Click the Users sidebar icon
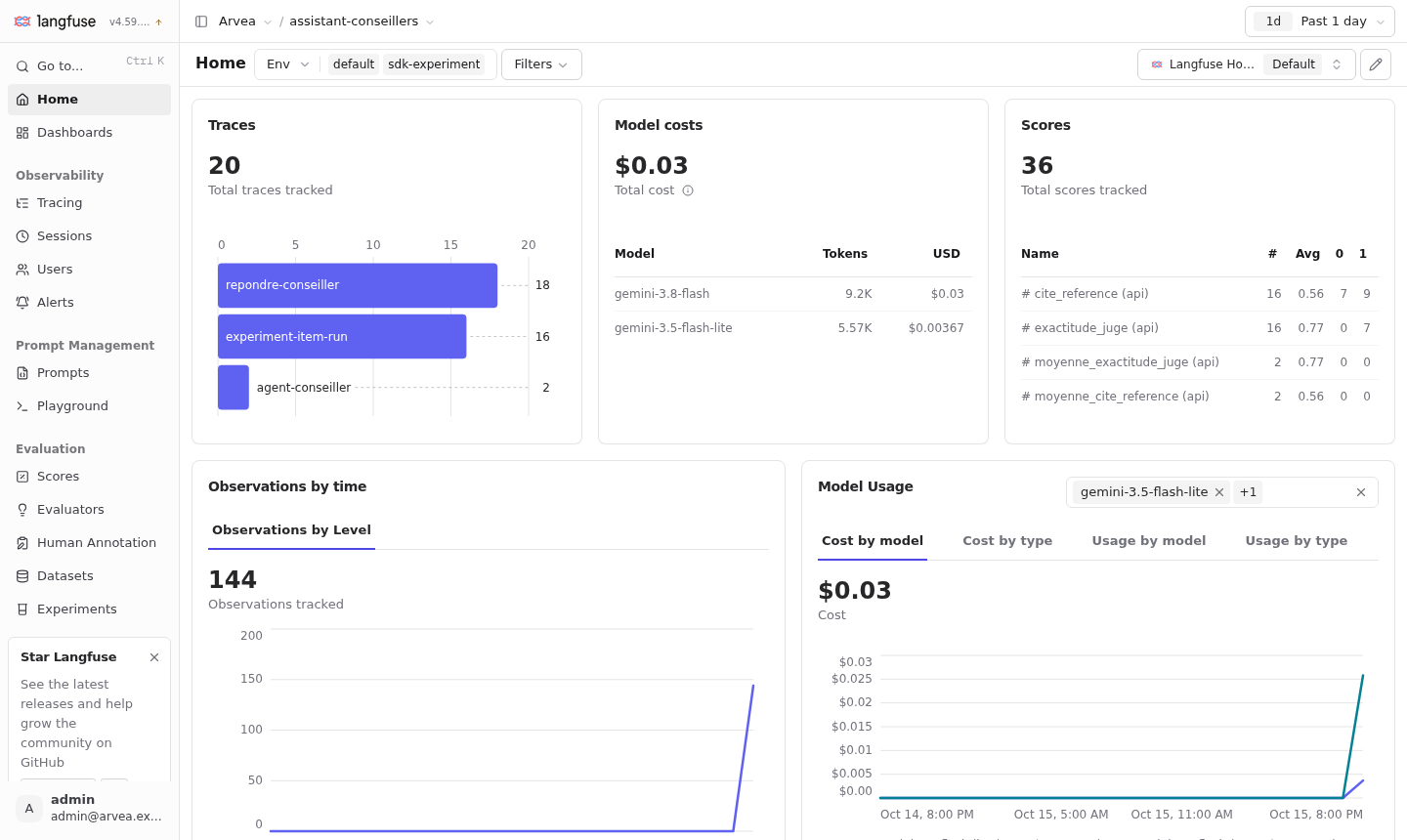 pyautogui.click(x=22, y=270)
